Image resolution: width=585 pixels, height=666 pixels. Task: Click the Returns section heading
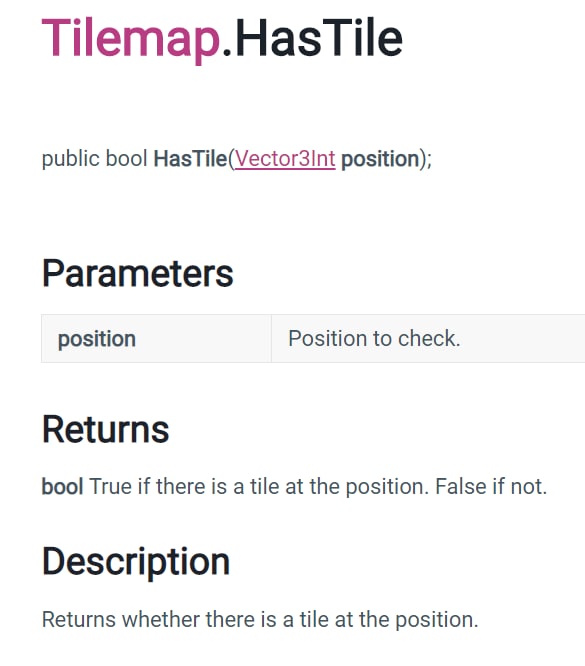105,429
